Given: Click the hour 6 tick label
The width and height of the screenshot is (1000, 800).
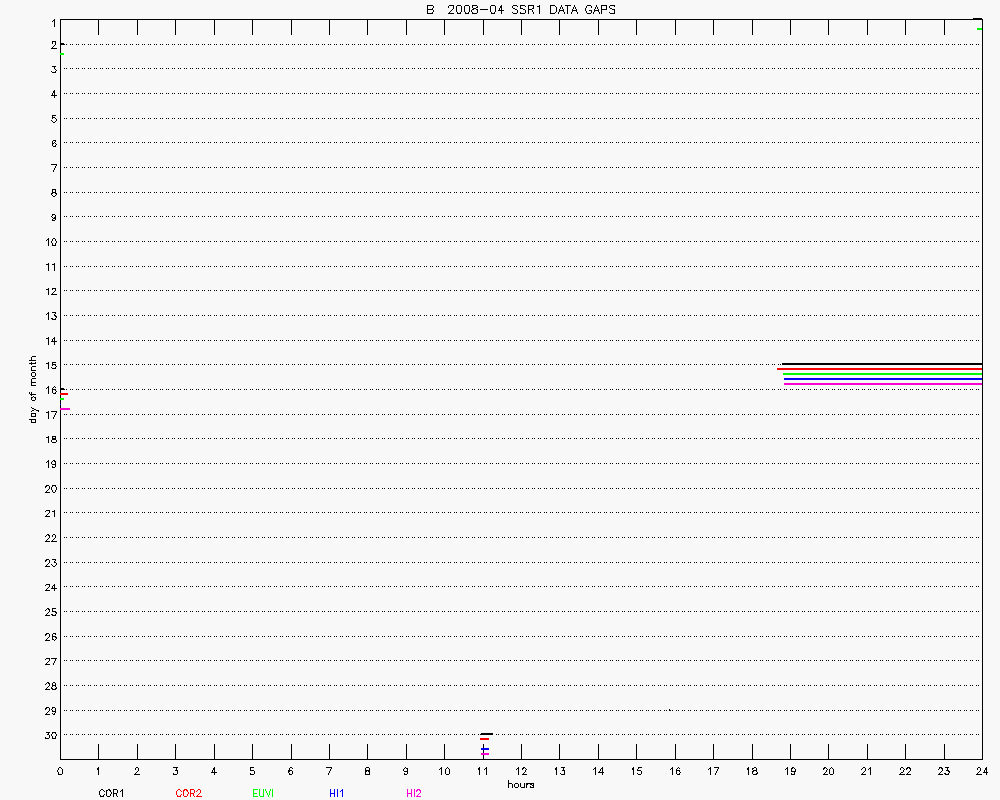Looking at the screenshot, I should tap(290, 772).
